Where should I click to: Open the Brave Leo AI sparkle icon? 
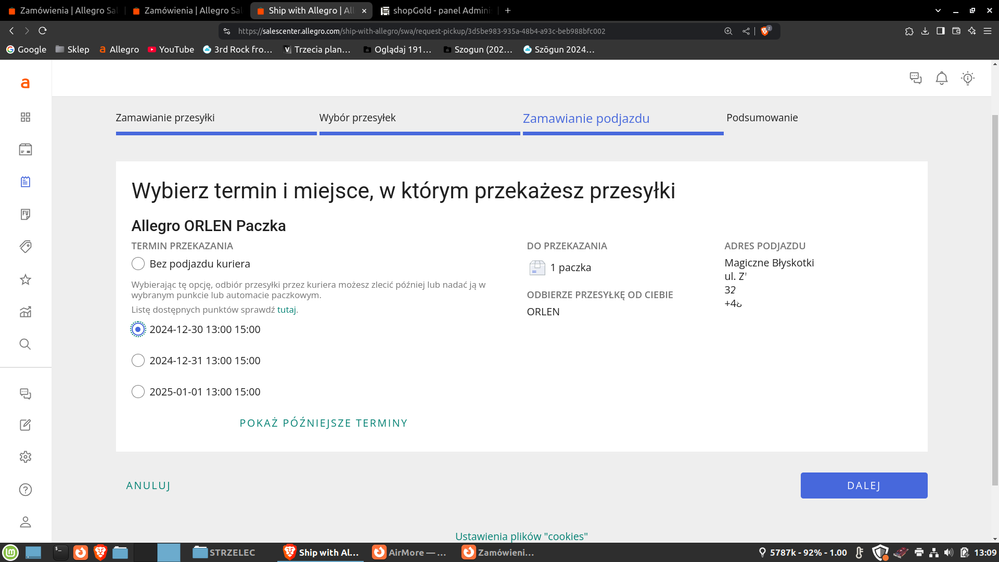pyautogui.click(x=972, y=31)
